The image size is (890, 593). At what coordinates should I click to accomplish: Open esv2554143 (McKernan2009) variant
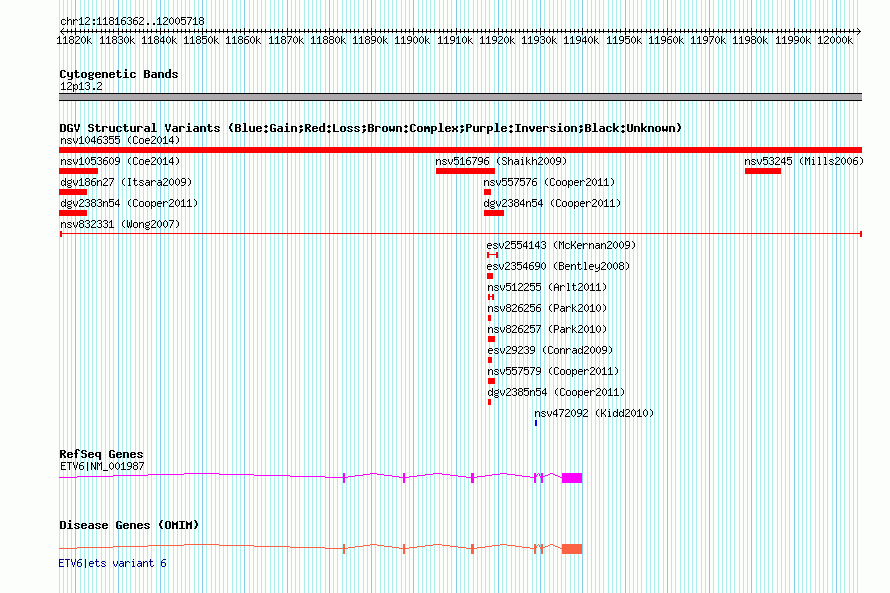coord(561,245)
